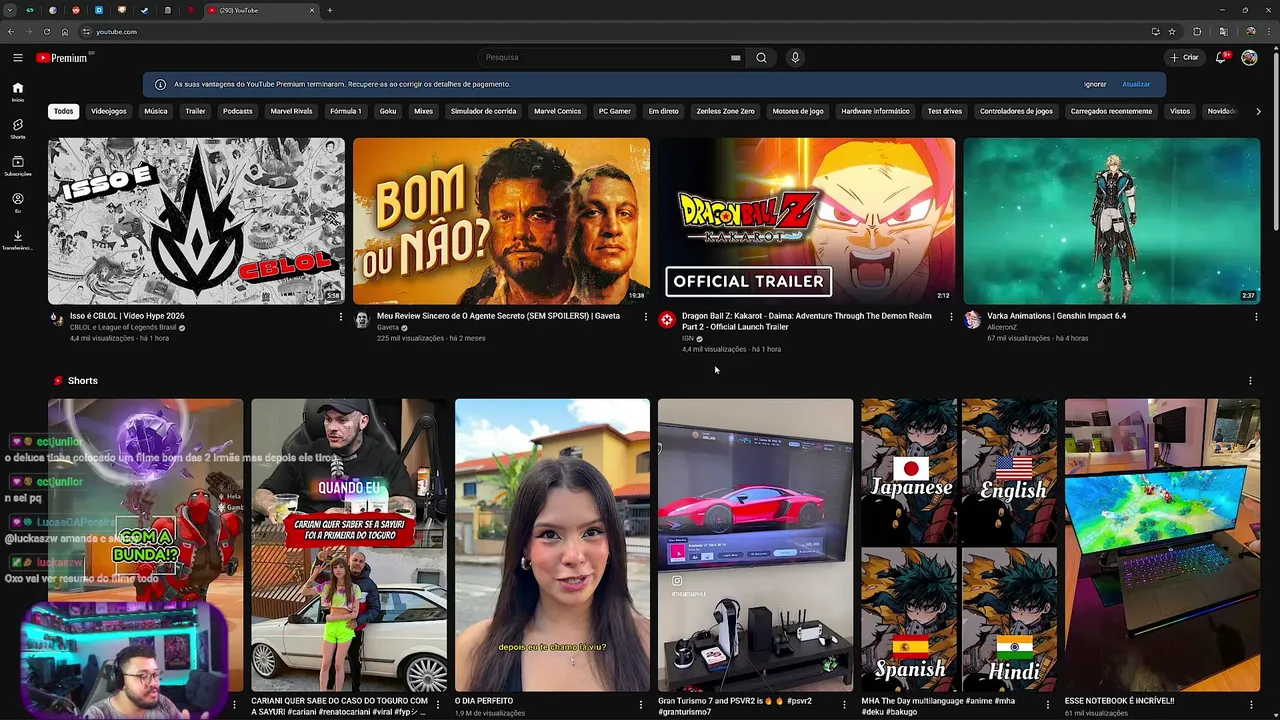Bookmark this page with the star icon

click(x=1172, y=32)
